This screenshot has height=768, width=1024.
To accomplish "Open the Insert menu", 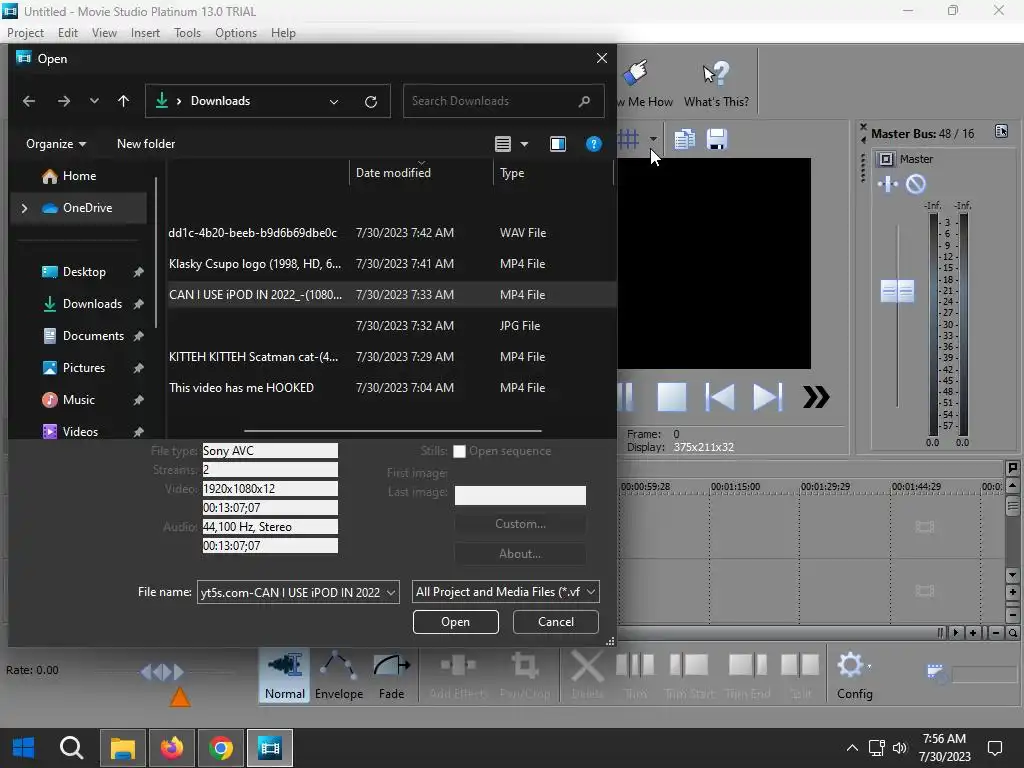I will pyautogui.click(x=145, y=33).
